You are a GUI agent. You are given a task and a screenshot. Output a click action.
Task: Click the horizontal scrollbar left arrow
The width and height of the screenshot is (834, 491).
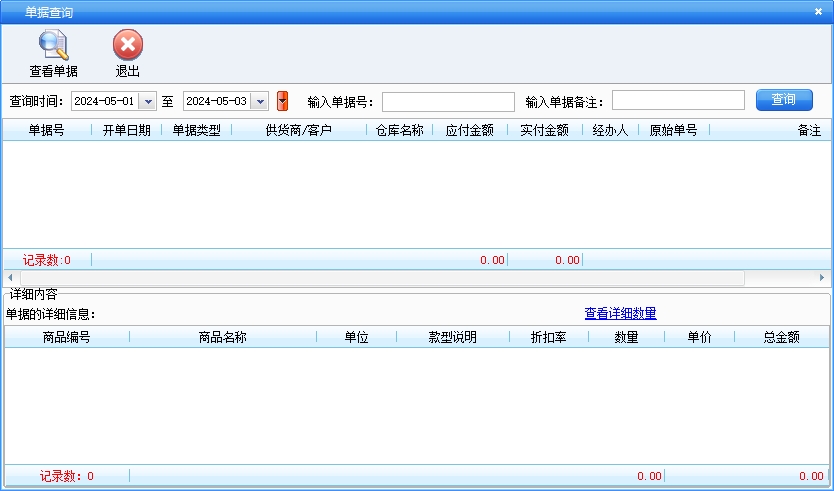pyautogui.click(x=9, y=277)
